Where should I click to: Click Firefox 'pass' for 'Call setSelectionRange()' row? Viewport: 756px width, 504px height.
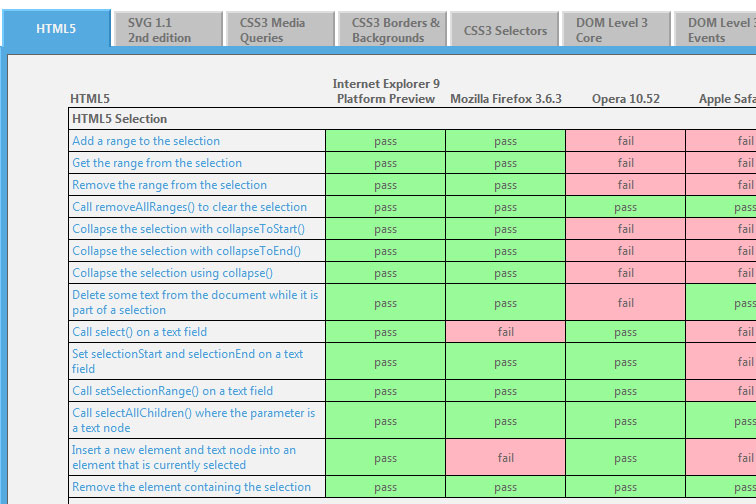click(506, 391)
